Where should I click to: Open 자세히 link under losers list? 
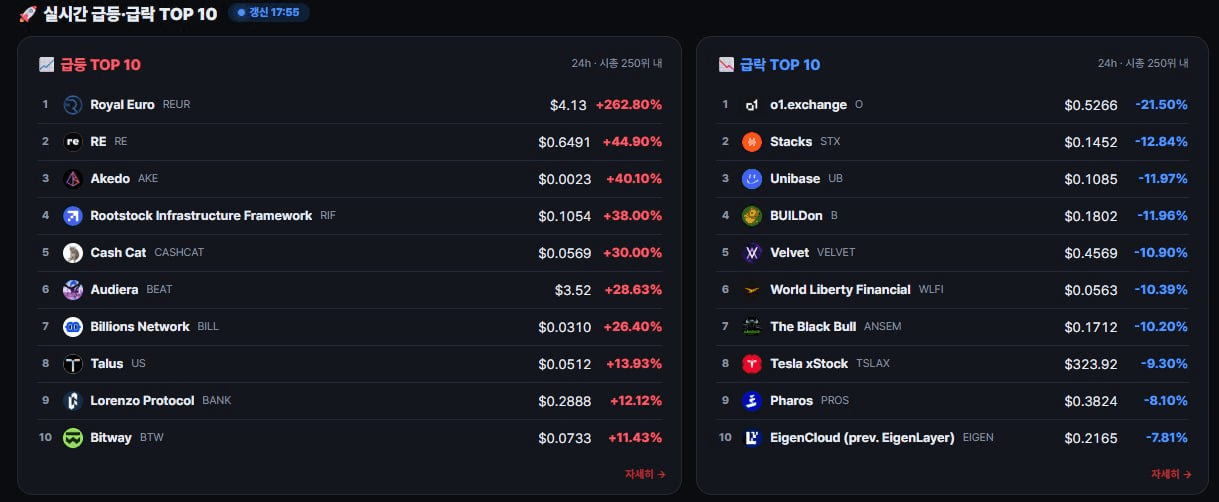tap(1171, 474)
